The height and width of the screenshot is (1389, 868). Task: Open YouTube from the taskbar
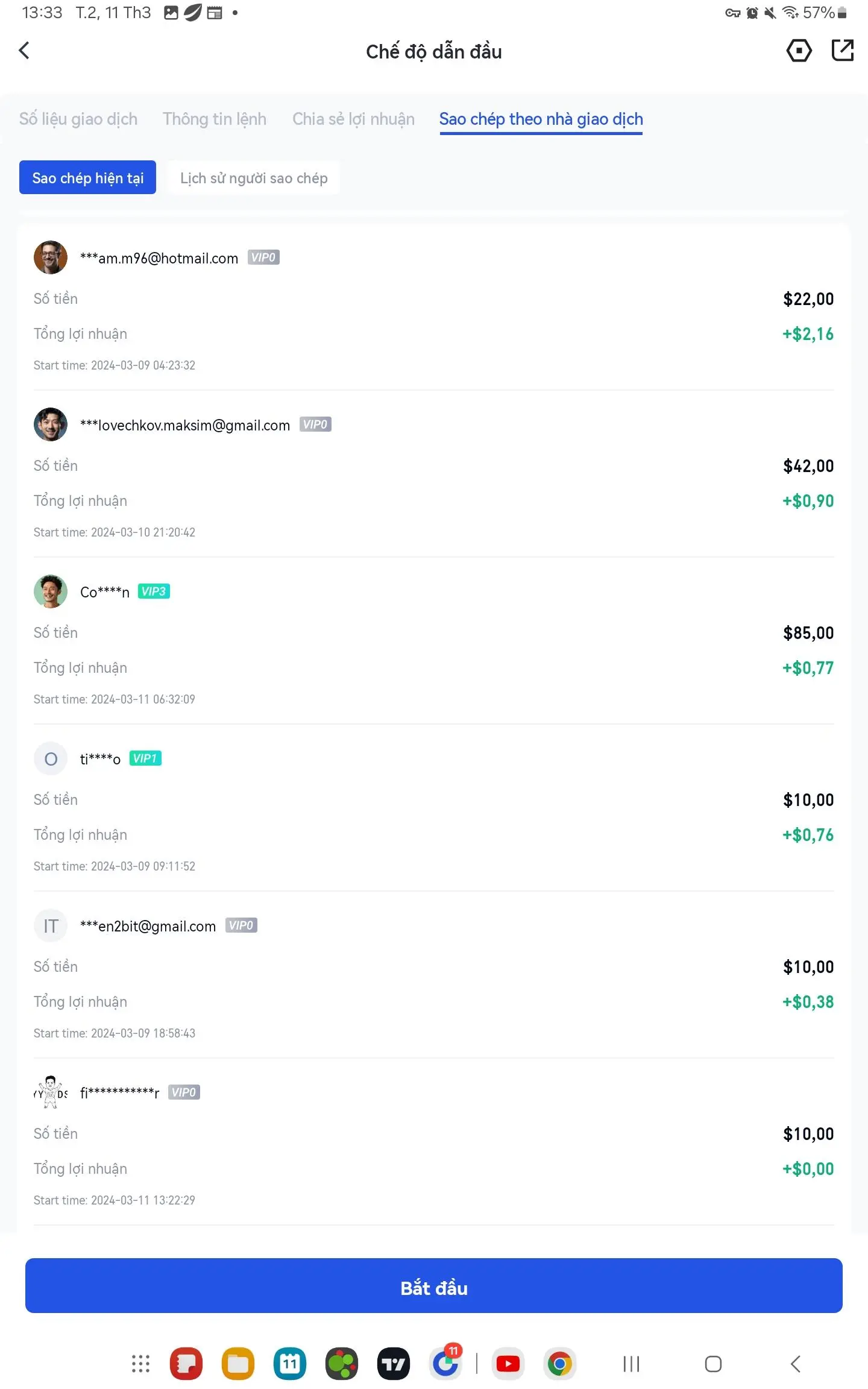[x=508, y=1364]
